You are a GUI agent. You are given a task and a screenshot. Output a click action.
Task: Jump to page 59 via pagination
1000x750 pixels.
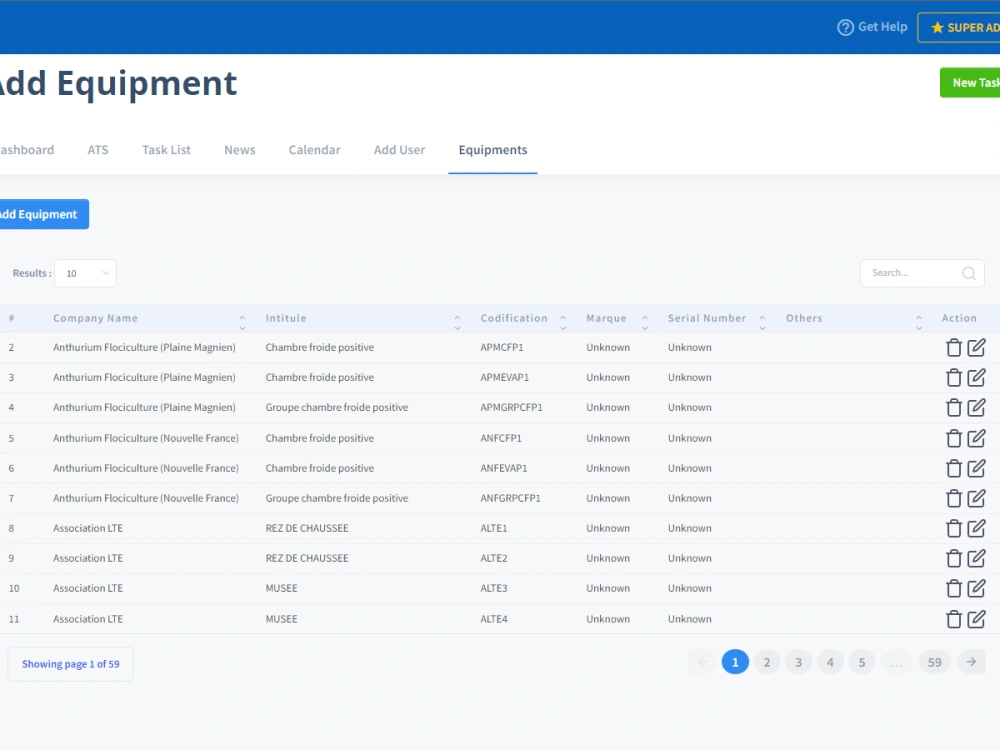(934, 662)
